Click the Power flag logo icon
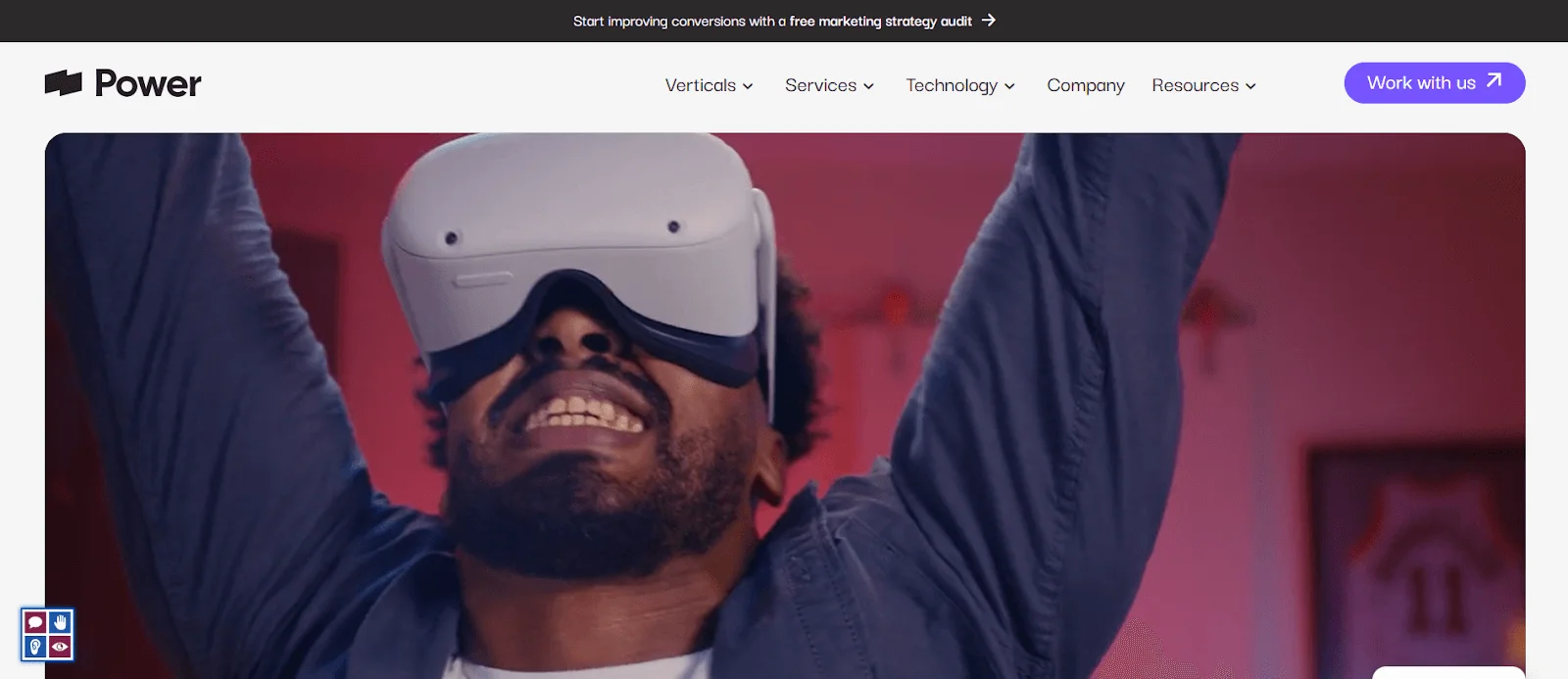This screenshot has height=679, width=1568. click(64, 83)
